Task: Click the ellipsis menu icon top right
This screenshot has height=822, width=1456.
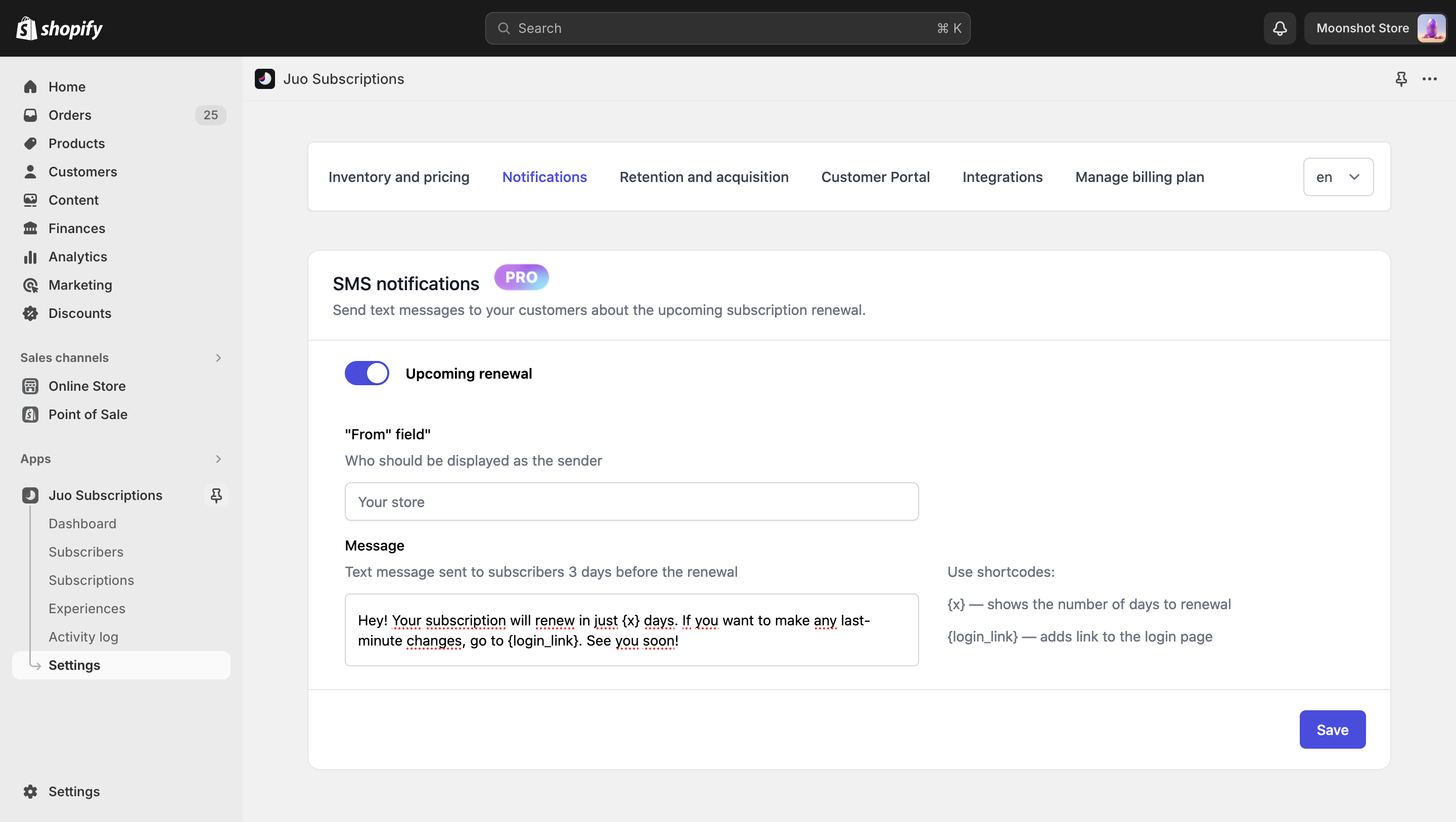Action: (x=1430, y=78)
